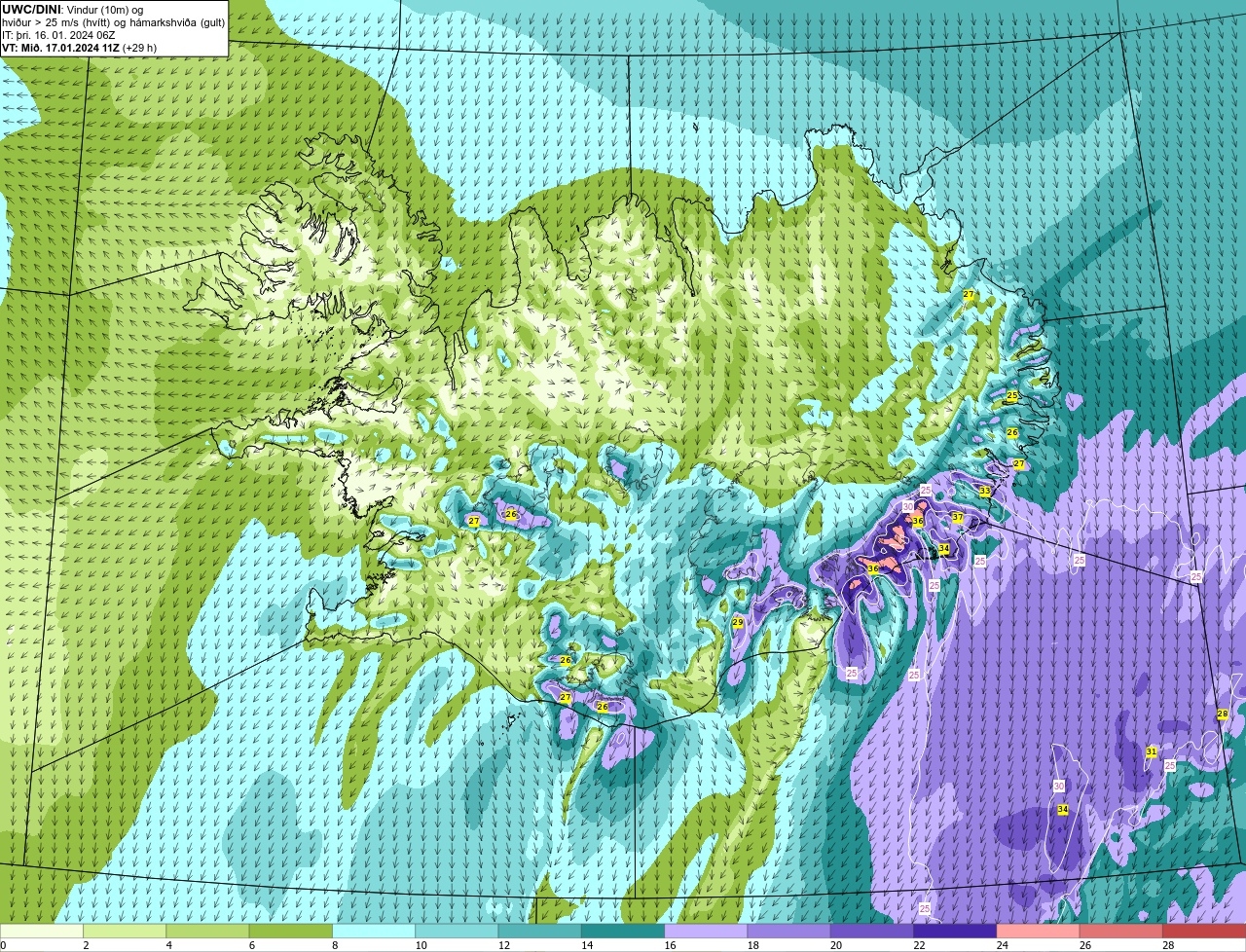Click the yellow 25 gust marker on the east coast
Image resolution: width=1246 pixels, height=952 pixels.
tap(1012, 396)
